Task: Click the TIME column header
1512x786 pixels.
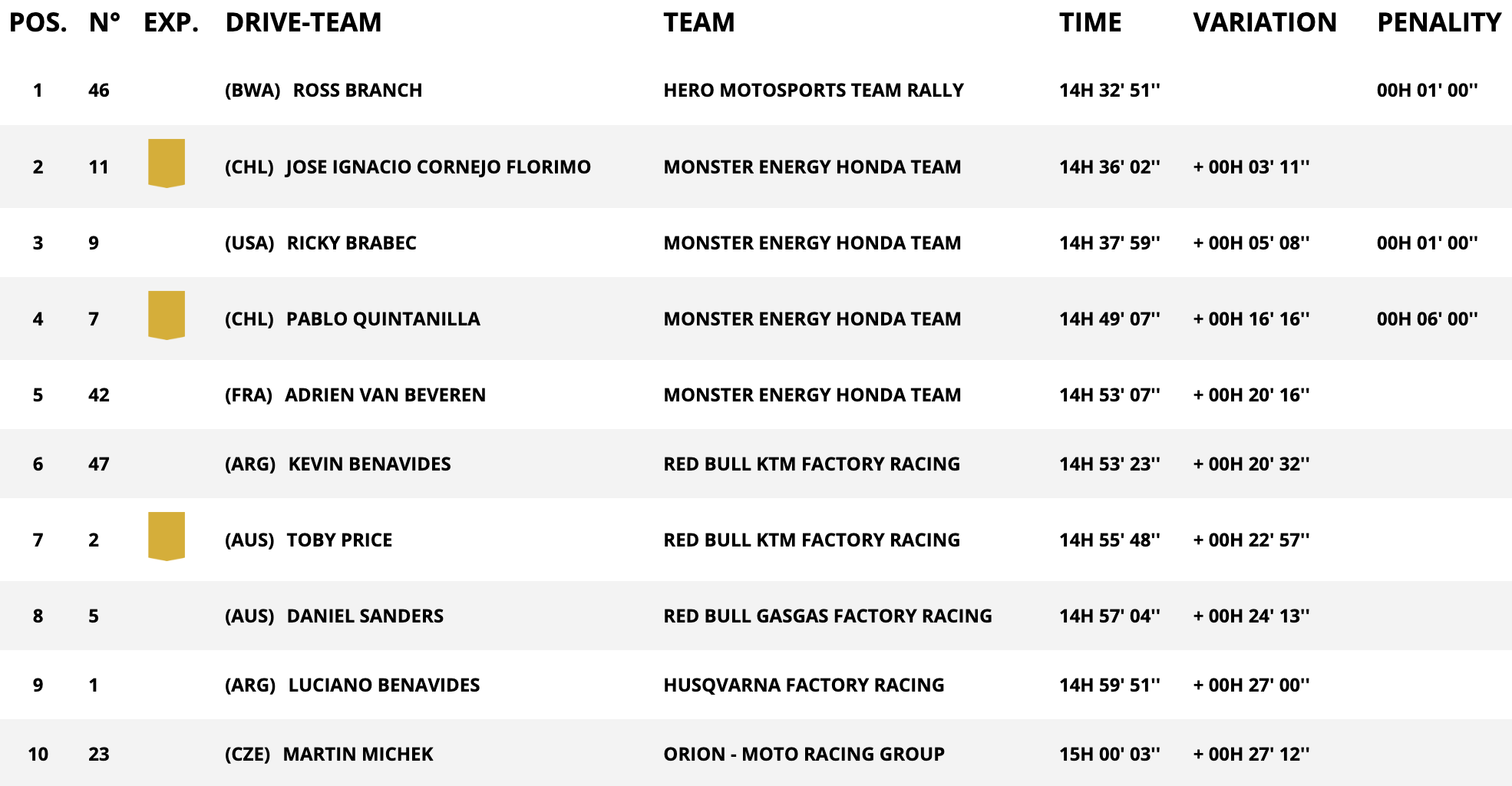Action: coord(1090,23)
